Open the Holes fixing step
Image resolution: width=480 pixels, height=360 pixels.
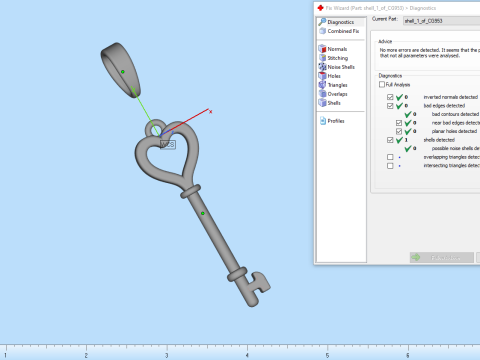click(333, 76)
